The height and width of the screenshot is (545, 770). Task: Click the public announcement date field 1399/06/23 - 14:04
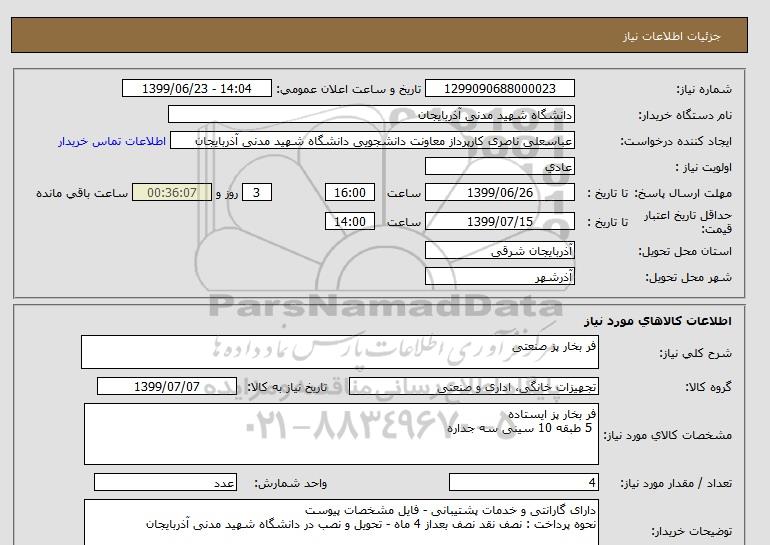(x=196, y=88)
